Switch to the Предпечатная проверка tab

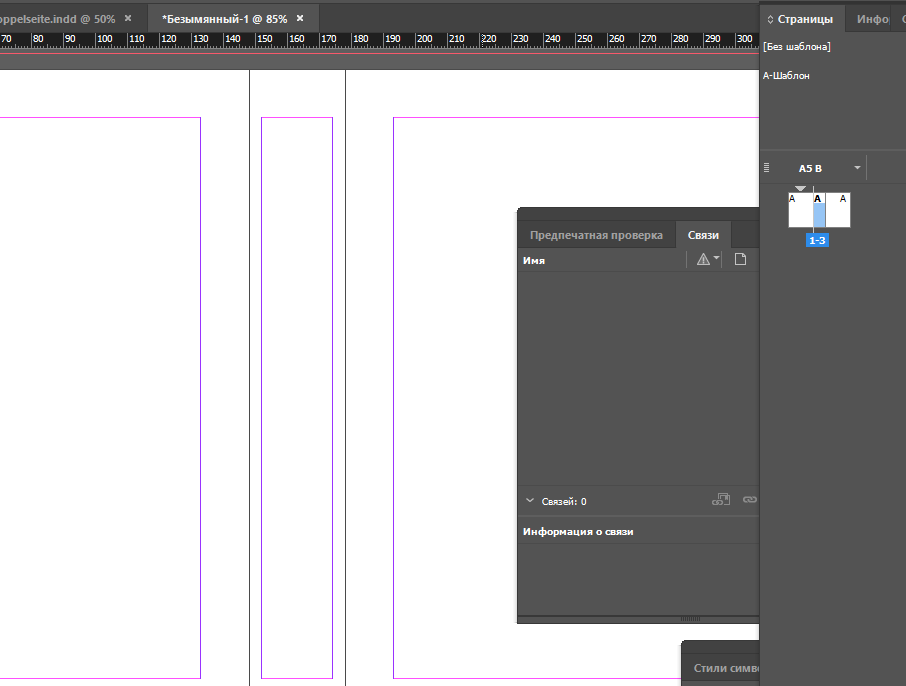596,236
